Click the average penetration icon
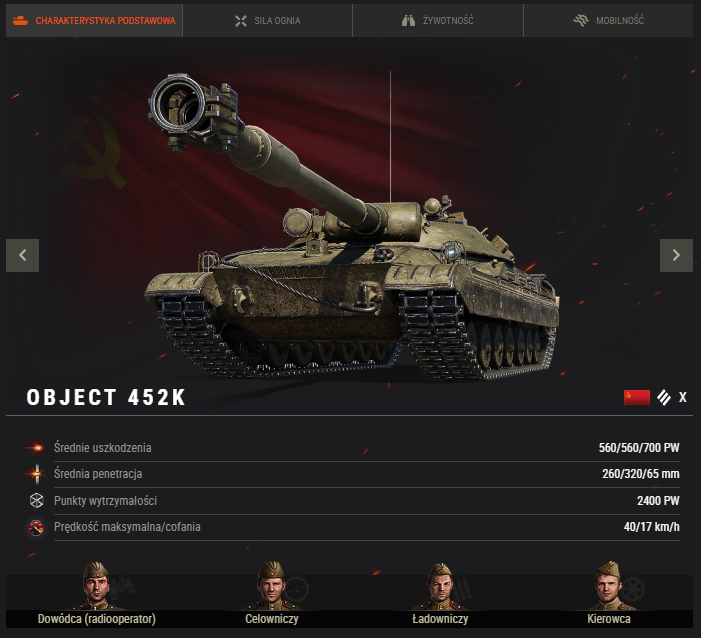The image size is (701, 638). tap(36, 474)
